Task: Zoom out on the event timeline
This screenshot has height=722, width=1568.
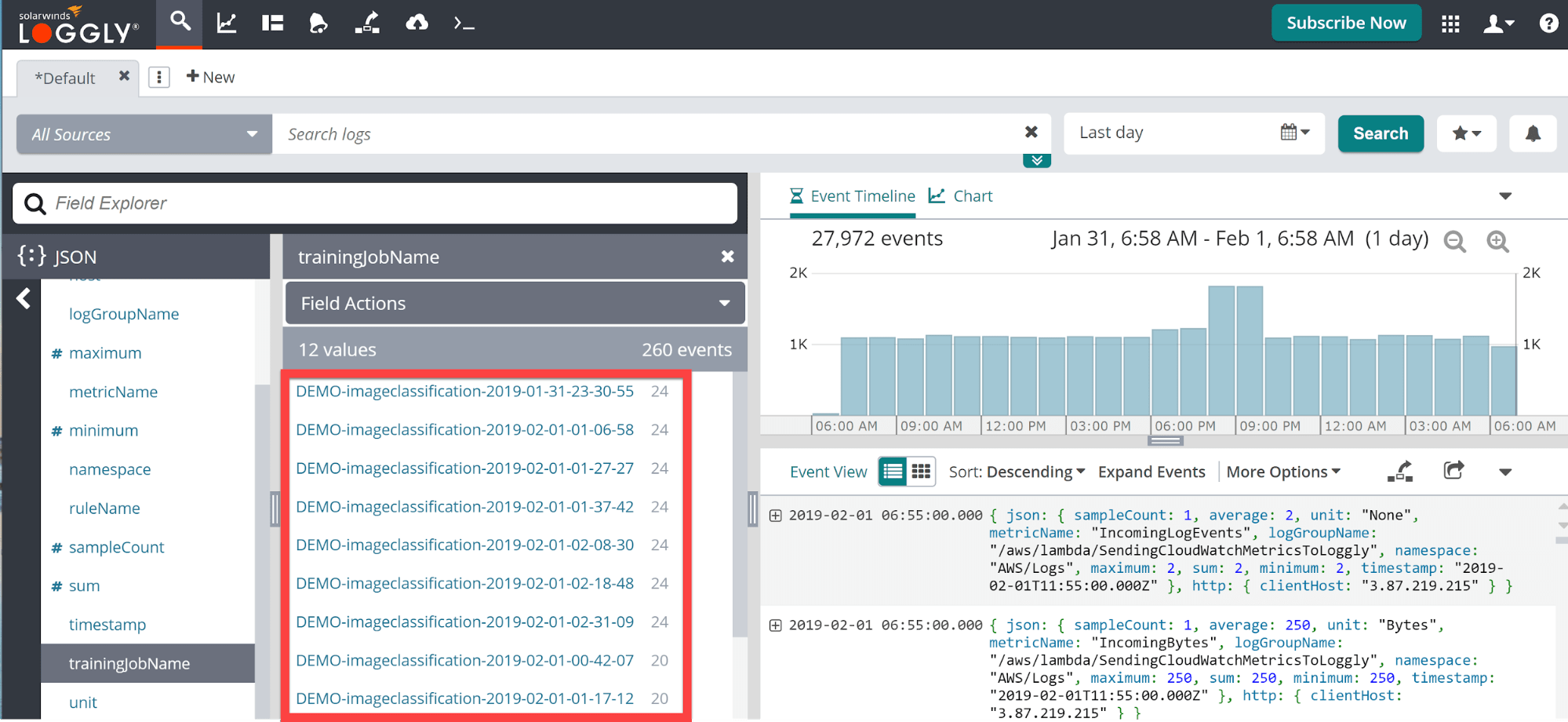Action: (x=1455, y=242)
